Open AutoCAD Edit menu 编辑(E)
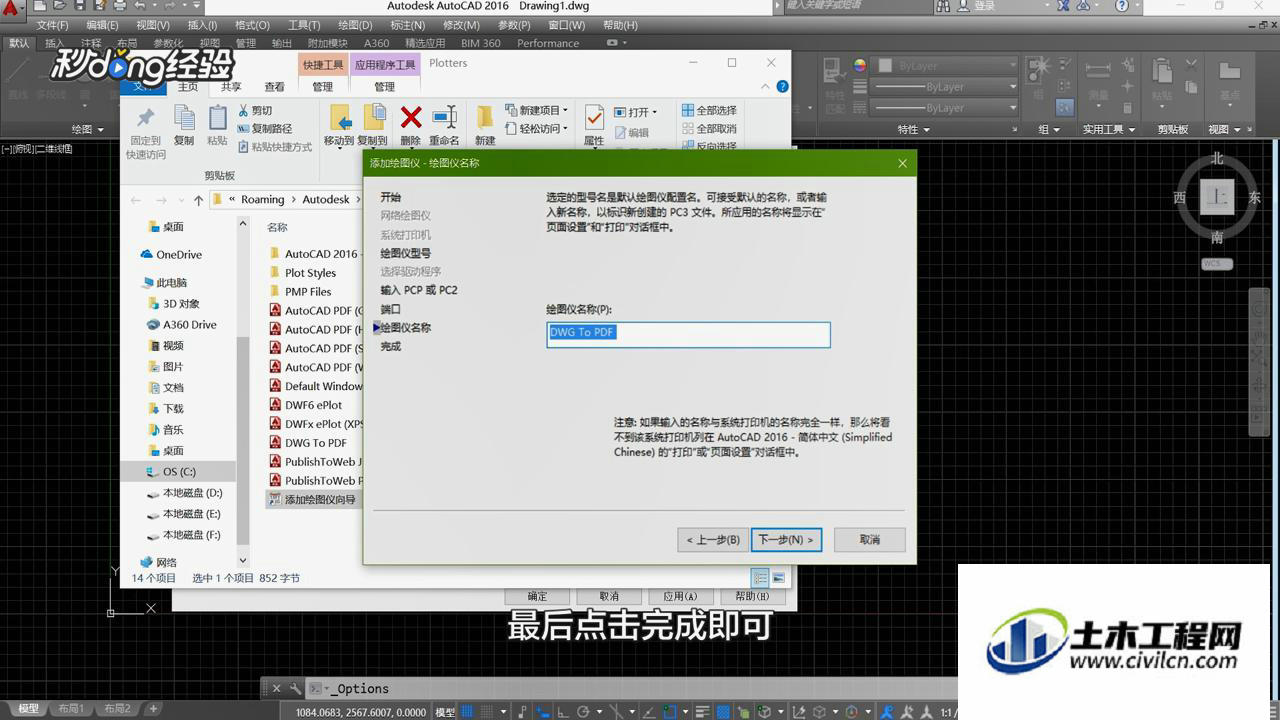Screen dimensions: 1280x720 point(102,25)
